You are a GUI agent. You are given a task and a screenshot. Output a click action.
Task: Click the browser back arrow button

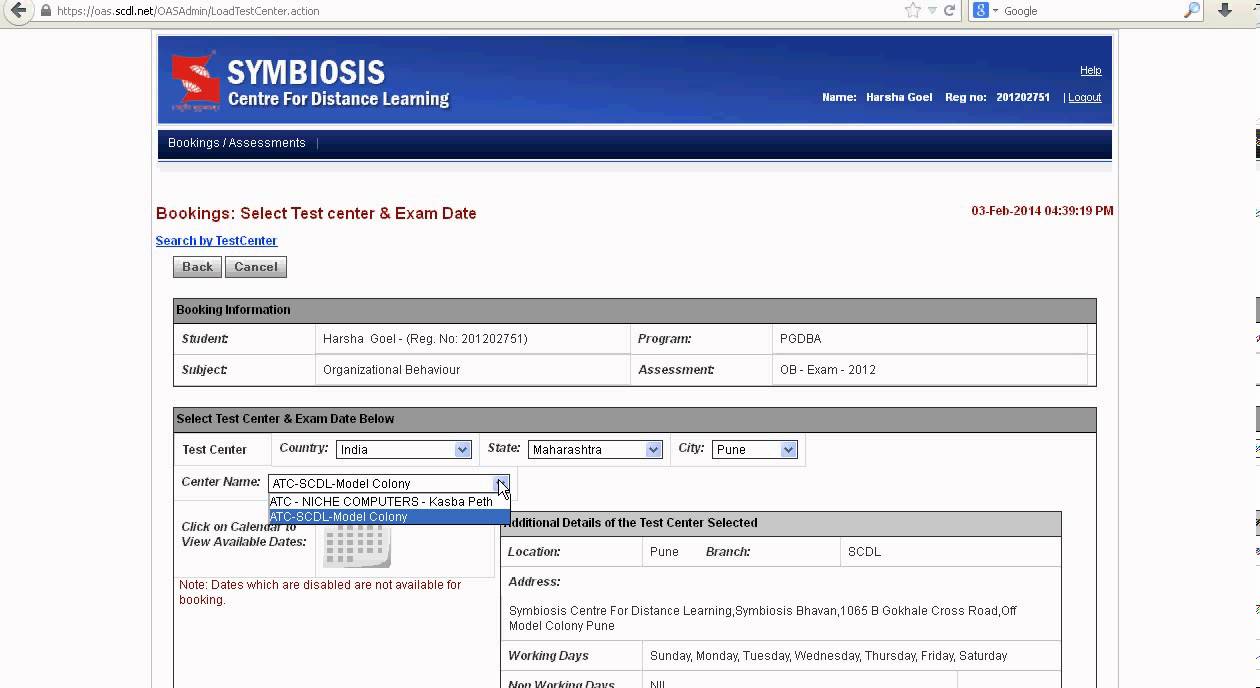18,11
